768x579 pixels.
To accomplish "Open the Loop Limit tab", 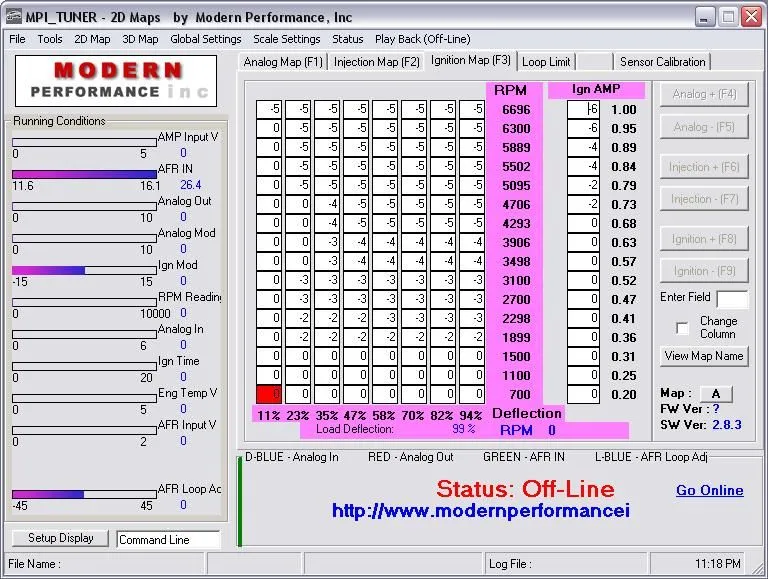I will click(x=546, y=62).
